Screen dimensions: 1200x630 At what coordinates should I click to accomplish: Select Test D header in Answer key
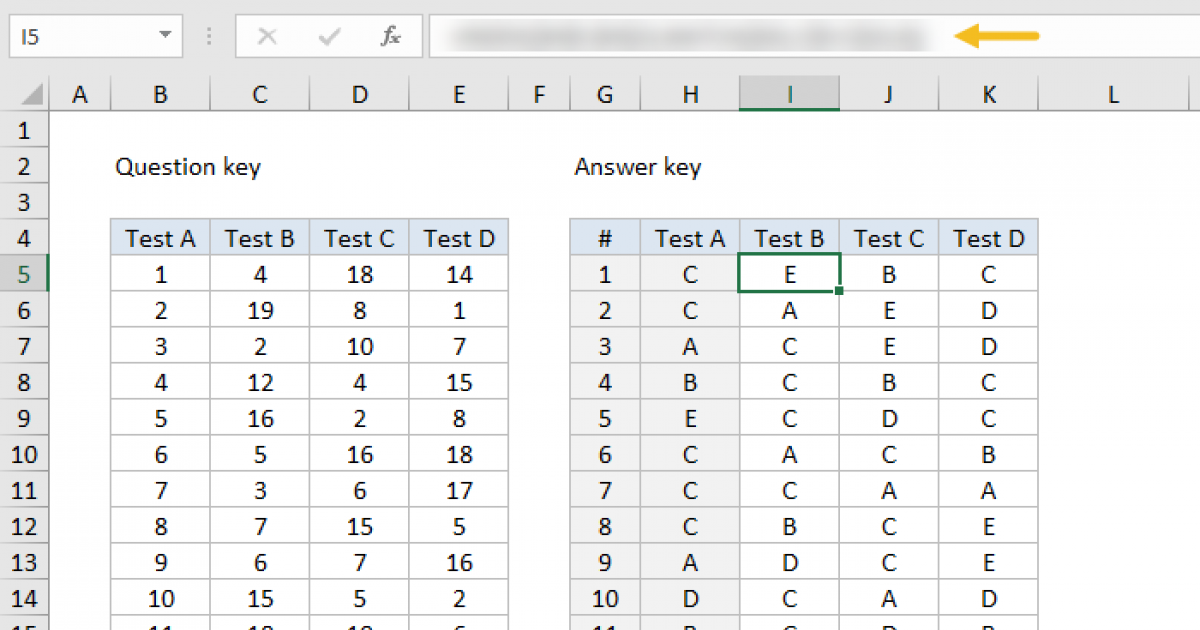click(988, 238)
